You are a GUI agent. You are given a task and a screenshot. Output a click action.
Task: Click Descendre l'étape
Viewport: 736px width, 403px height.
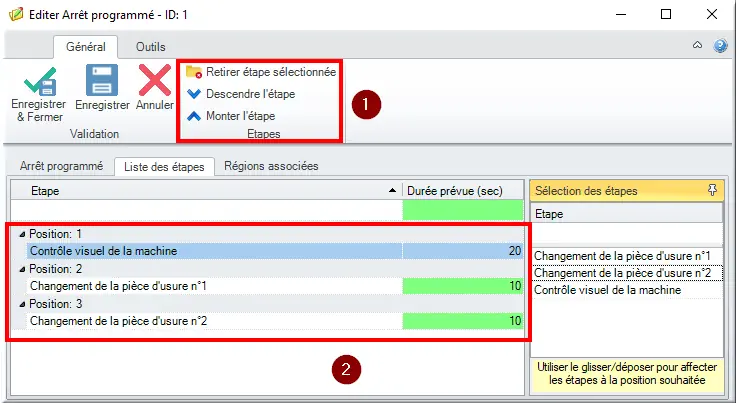(241, 94)
